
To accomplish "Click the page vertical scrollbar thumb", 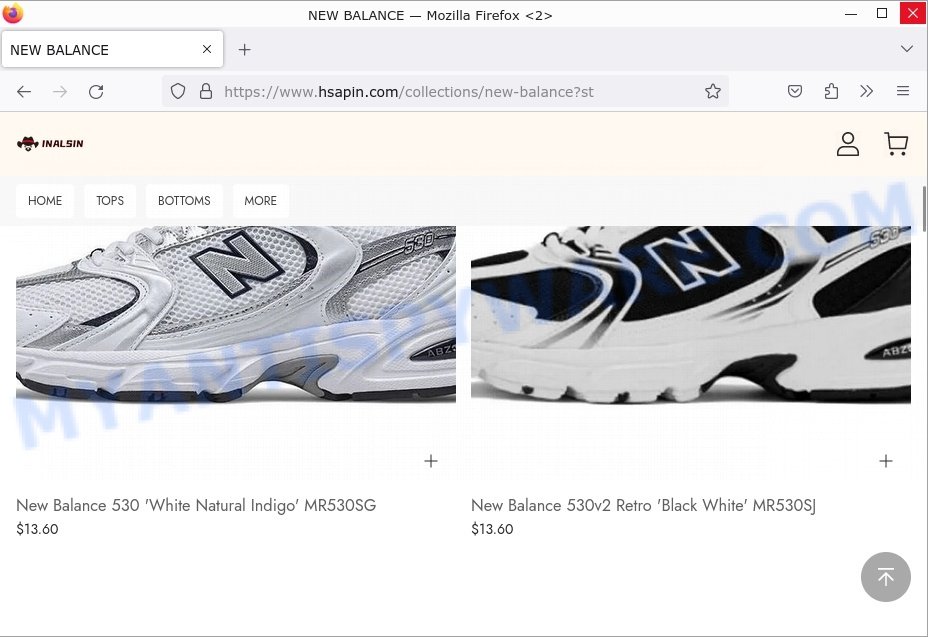I will [924, 208].
